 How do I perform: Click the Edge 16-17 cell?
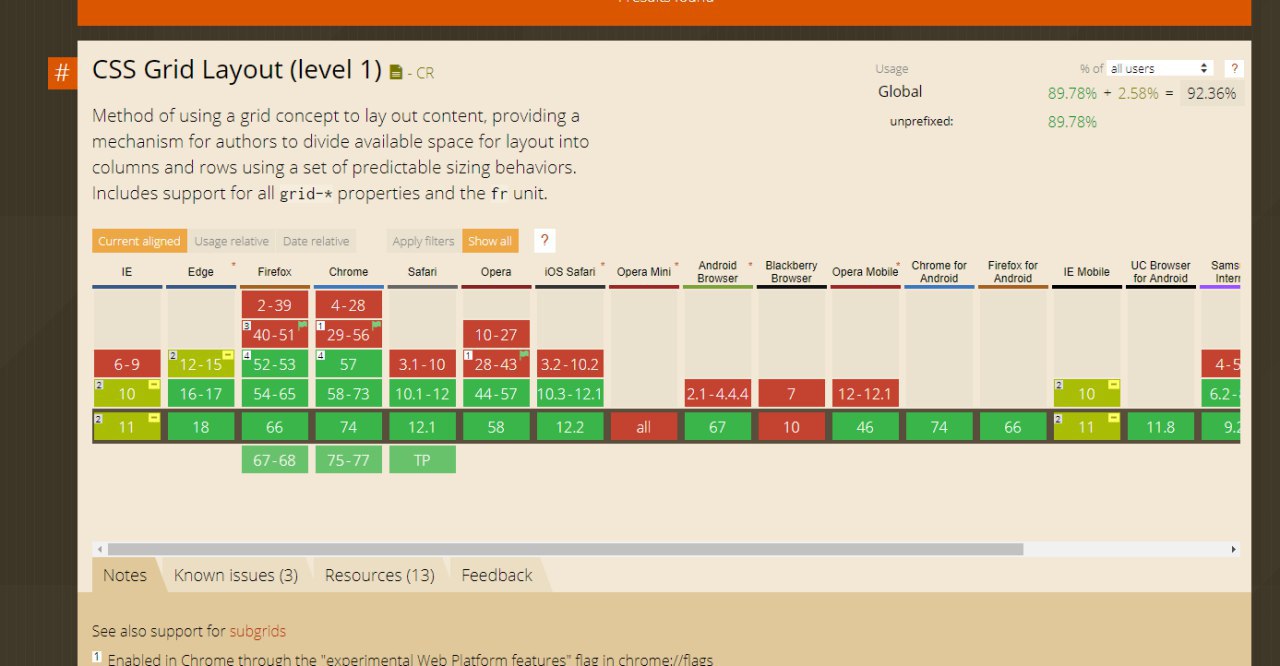[200, 394]
